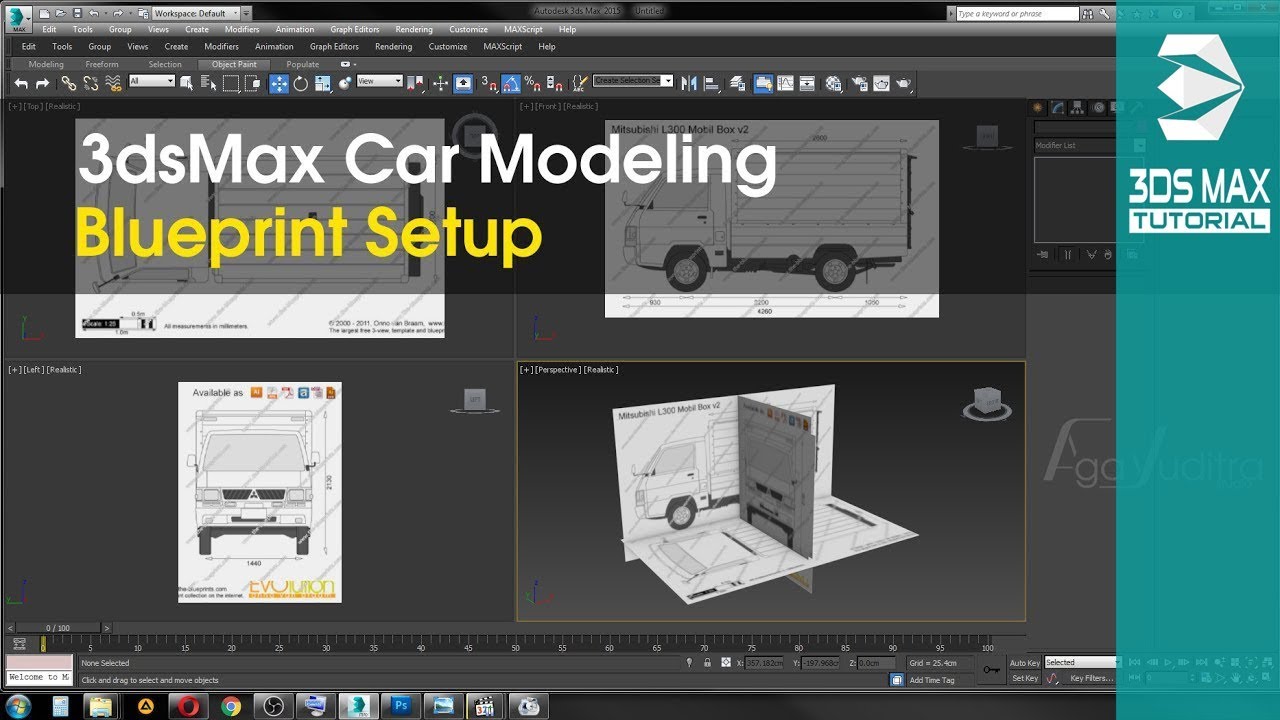The width and height of the screenshot is (1280, 720).
Task: Click the Use Pivot Point Center icon
Action: [417, 84]
